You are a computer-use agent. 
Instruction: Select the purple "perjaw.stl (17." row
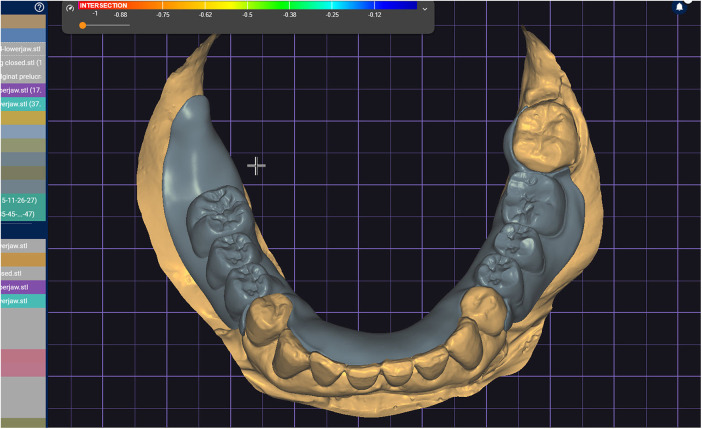pyautogui.click(x=23, y=90)
